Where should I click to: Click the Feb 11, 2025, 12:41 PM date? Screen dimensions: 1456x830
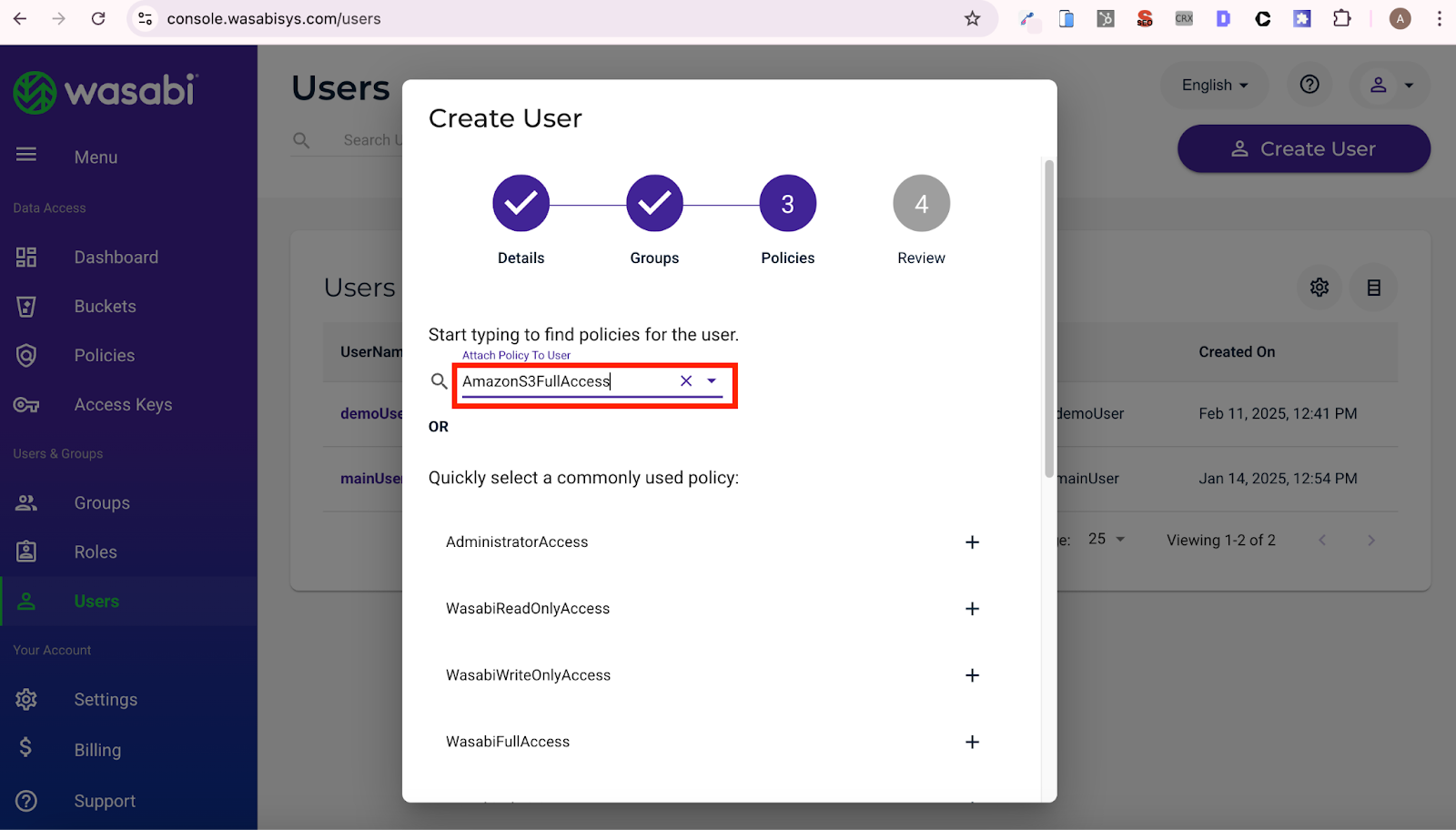tap(1278, 414)
